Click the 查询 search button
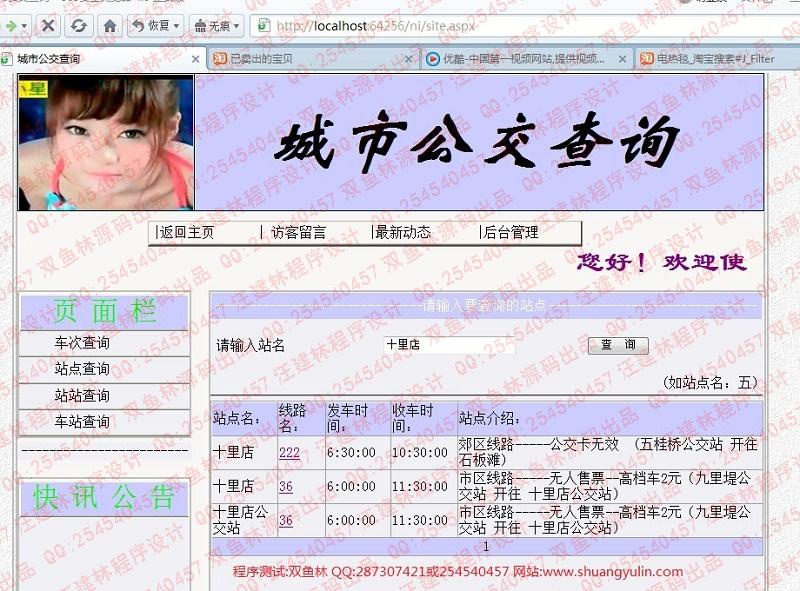 [618, 345]
